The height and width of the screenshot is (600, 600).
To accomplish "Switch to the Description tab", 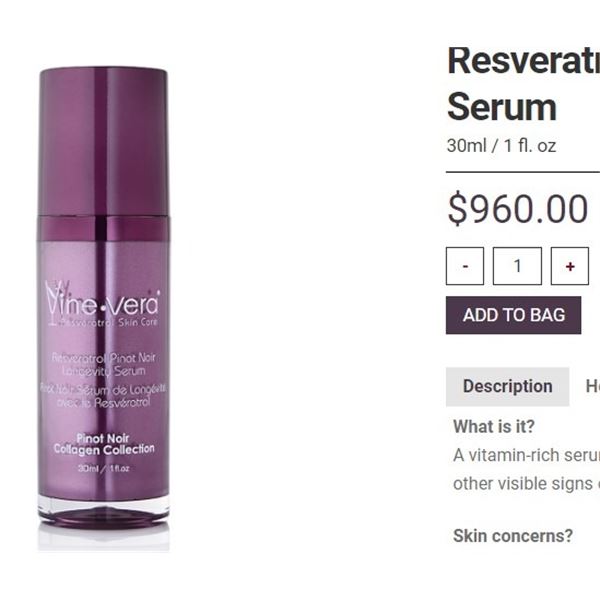I will 507,386.
